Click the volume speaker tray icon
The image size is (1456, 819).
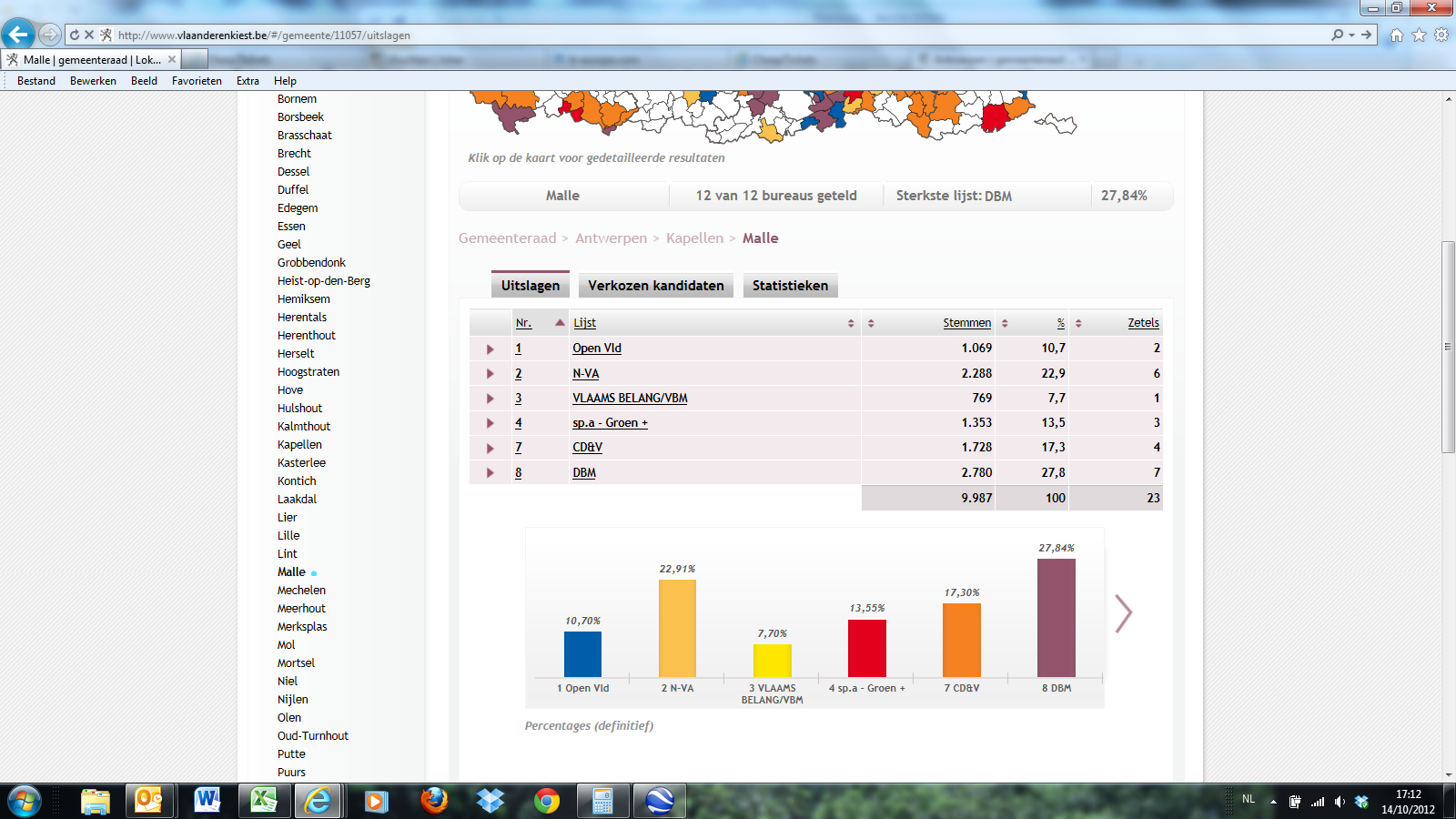tap(1340, 802)
